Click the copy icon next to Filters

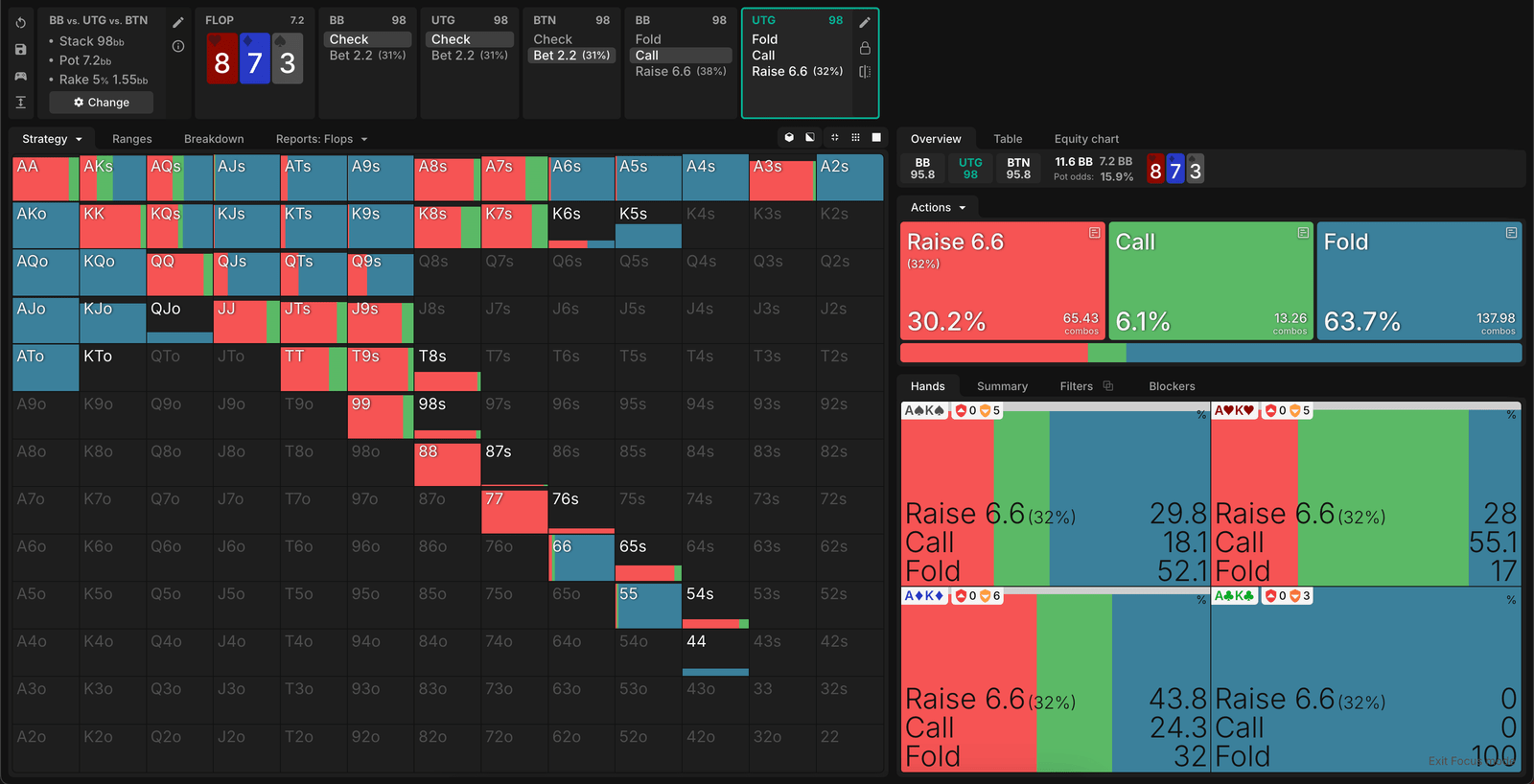[x=1108, y=386]
